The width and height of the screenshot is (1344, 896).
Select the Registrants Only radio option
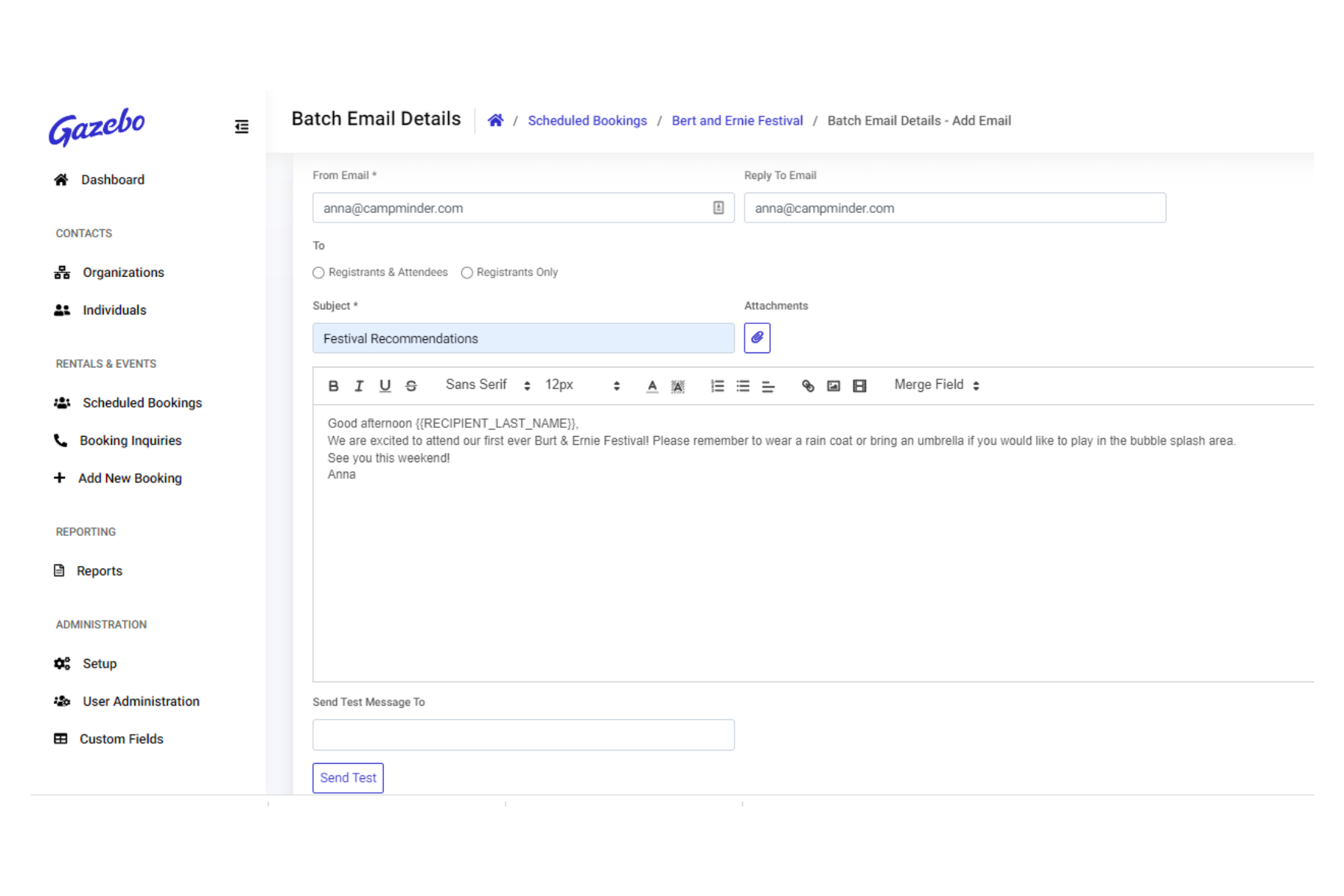tap(467, 273)
